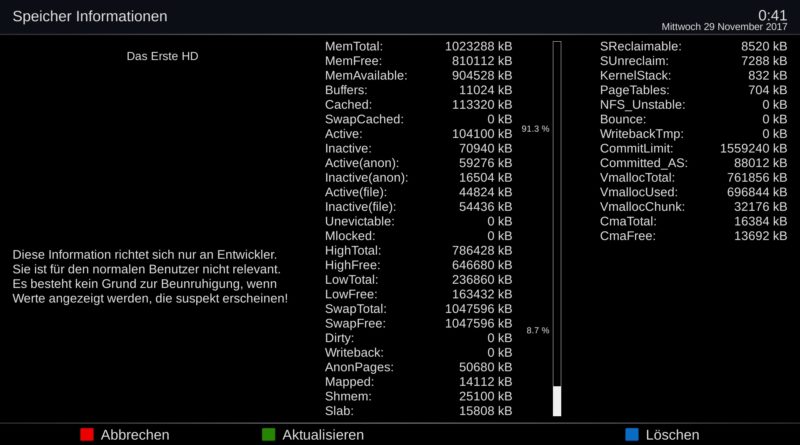Click the SUnreclaim row label
Screen dimensions: 800x445
click(634, 61)
